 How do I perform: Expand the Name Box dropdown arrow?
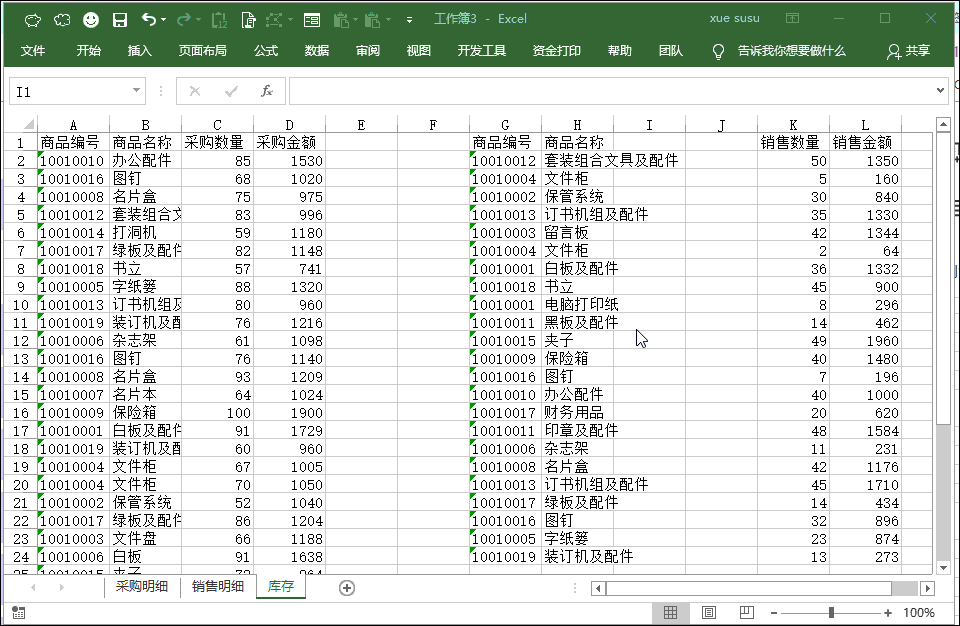point(136,91)
